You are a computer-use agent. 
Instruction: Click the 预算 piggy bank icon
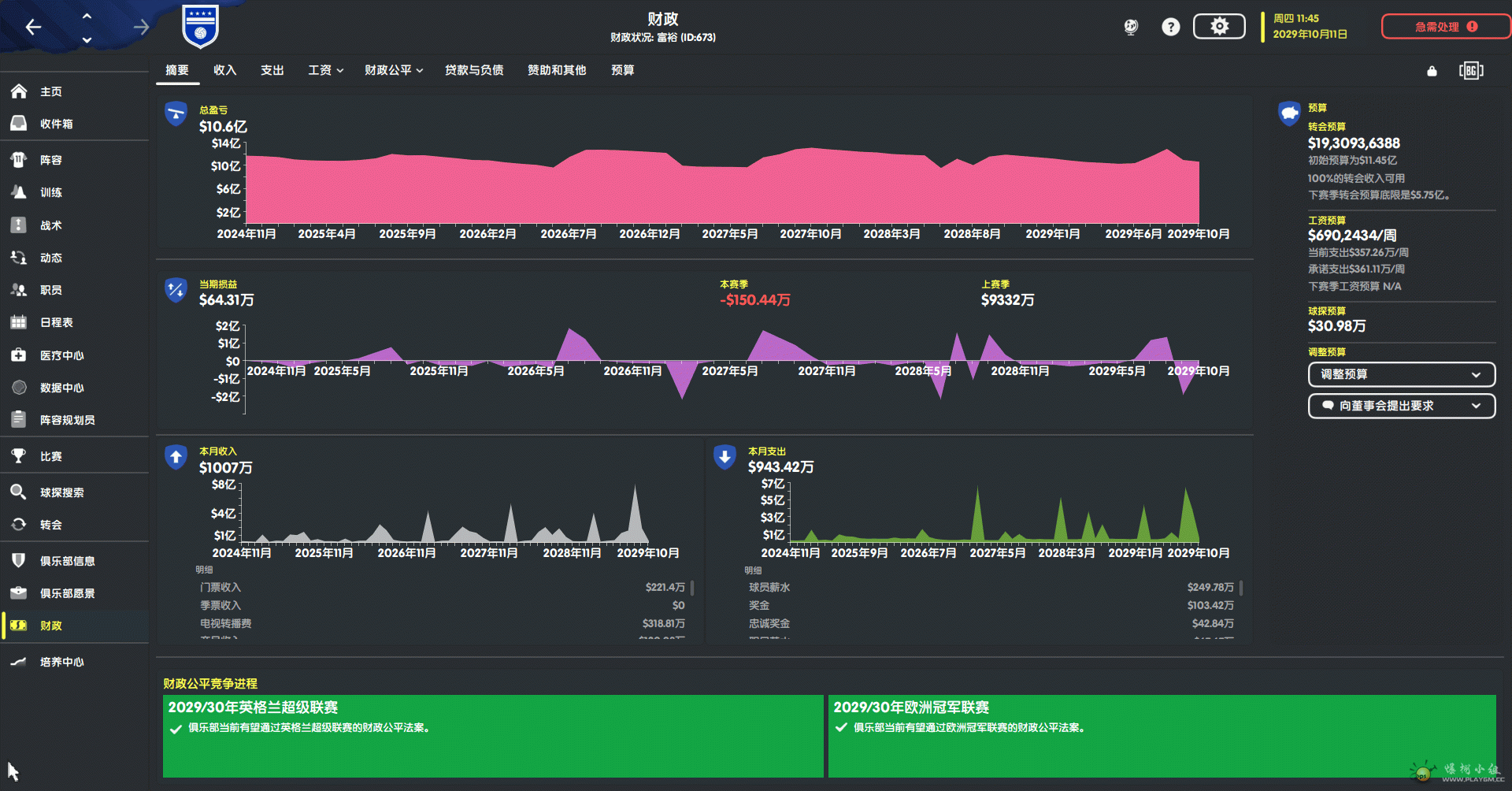1289,113
